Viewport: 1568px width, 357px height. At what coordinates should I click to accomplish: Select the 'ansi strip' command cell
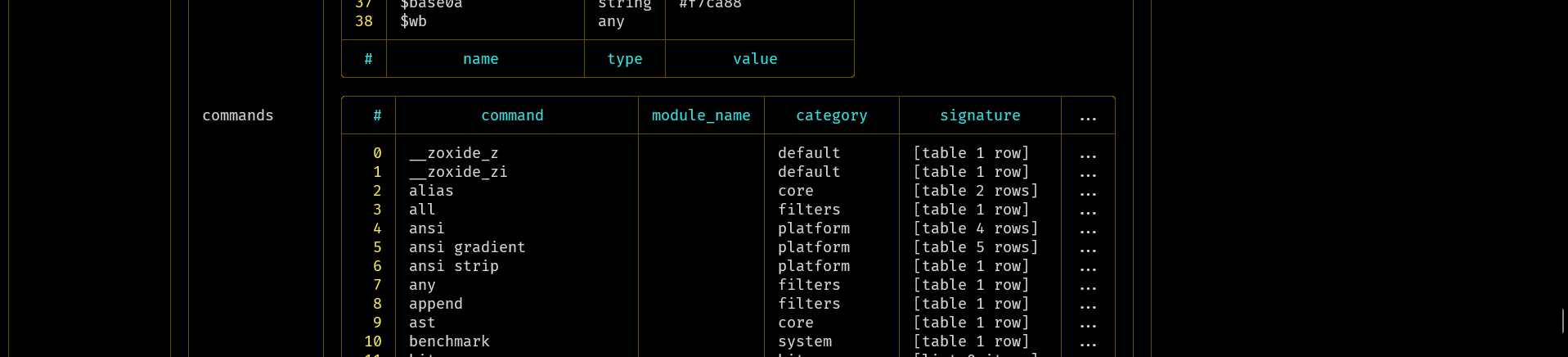(x=454, y=266)
